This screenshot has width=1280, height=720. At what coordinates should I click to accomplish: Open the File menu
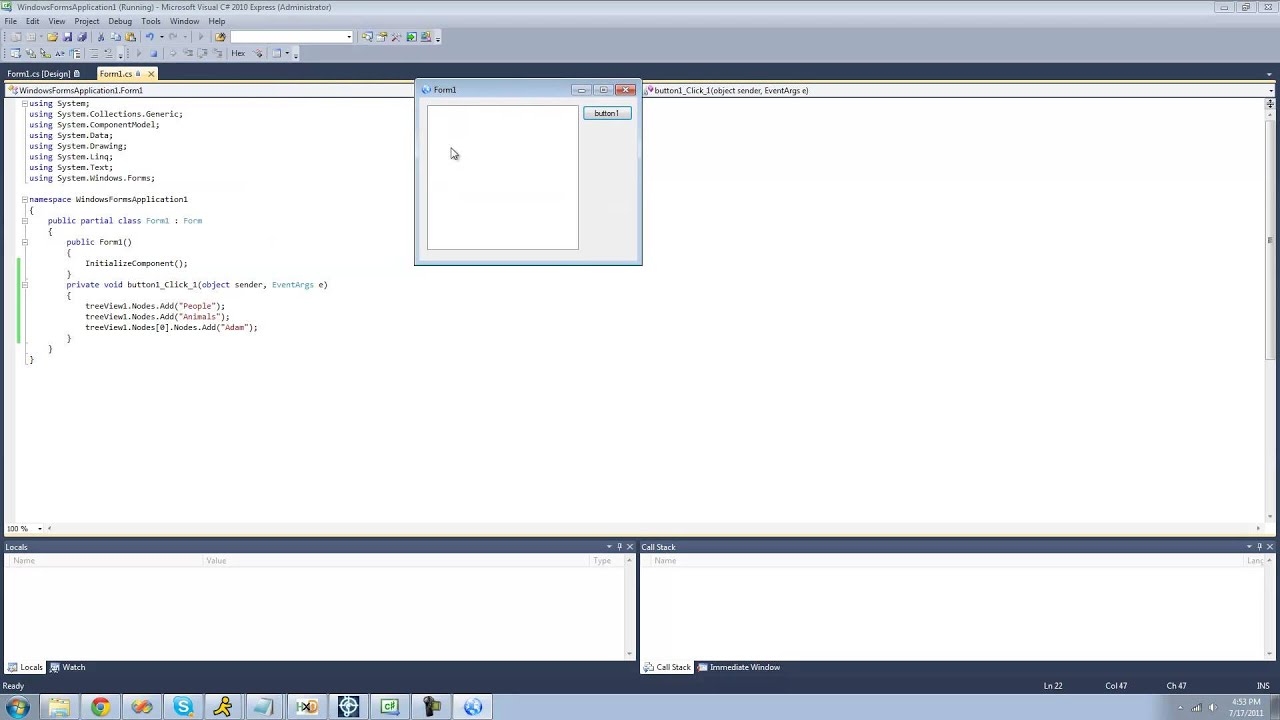[10, 21]
